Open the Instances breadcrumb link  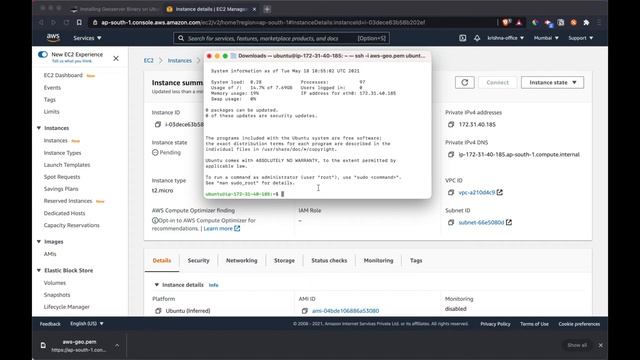click(180, 60)
